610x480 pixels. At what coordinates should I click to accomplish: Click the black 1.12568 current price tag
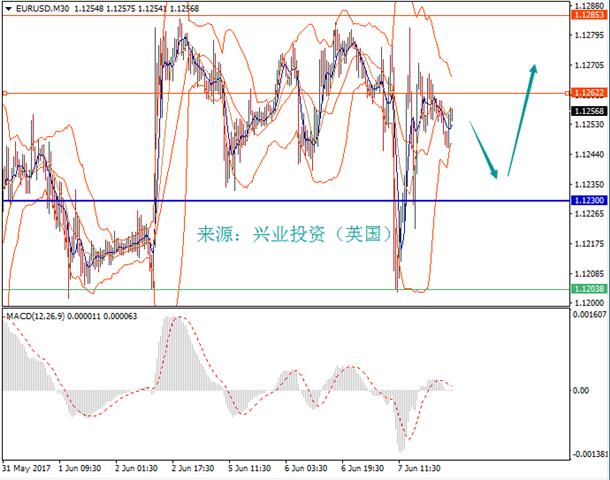(589, 111)
